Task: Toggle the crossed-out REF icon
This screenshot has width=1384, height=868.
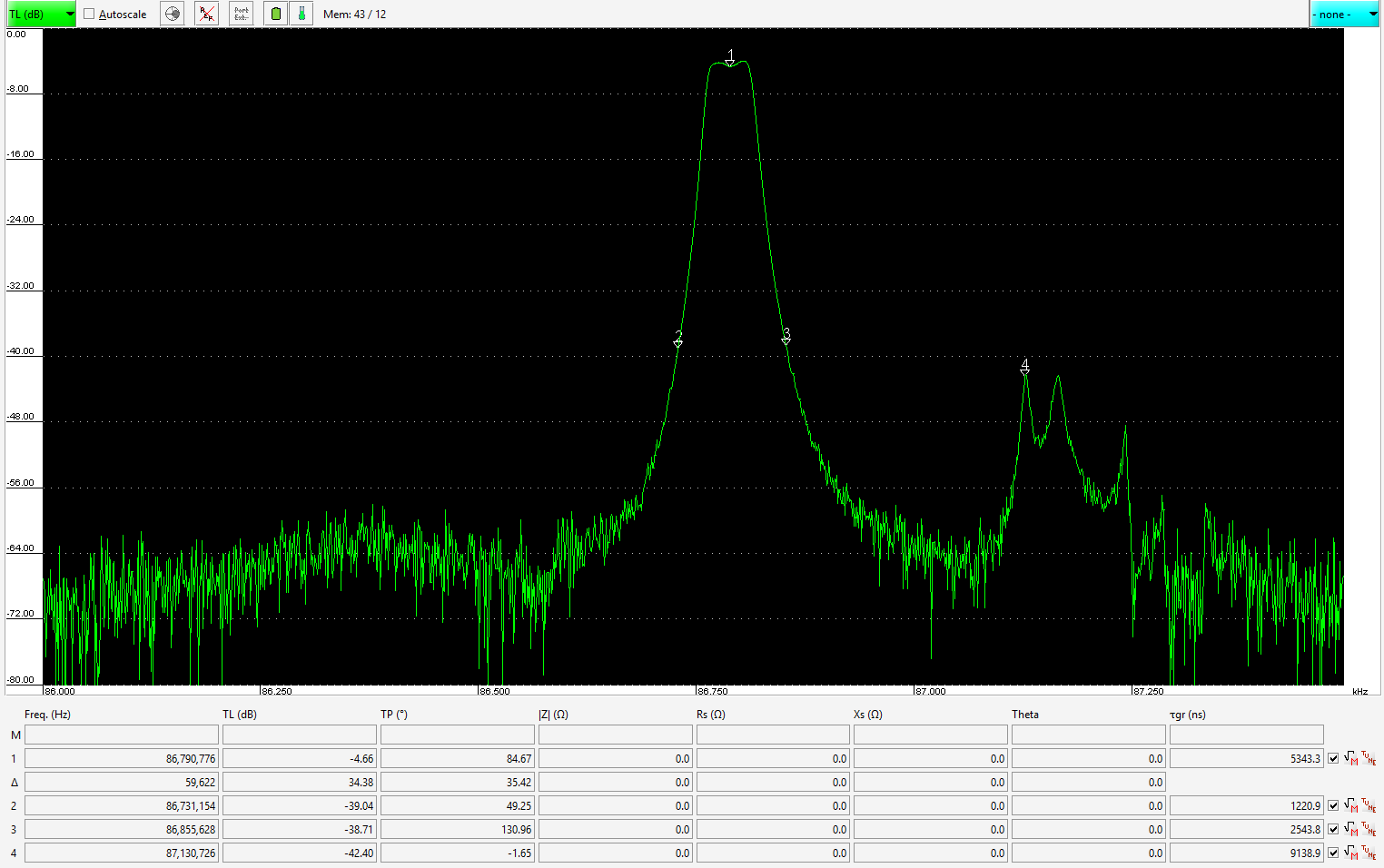Action: pyautogui.click(x=207, y=14)
